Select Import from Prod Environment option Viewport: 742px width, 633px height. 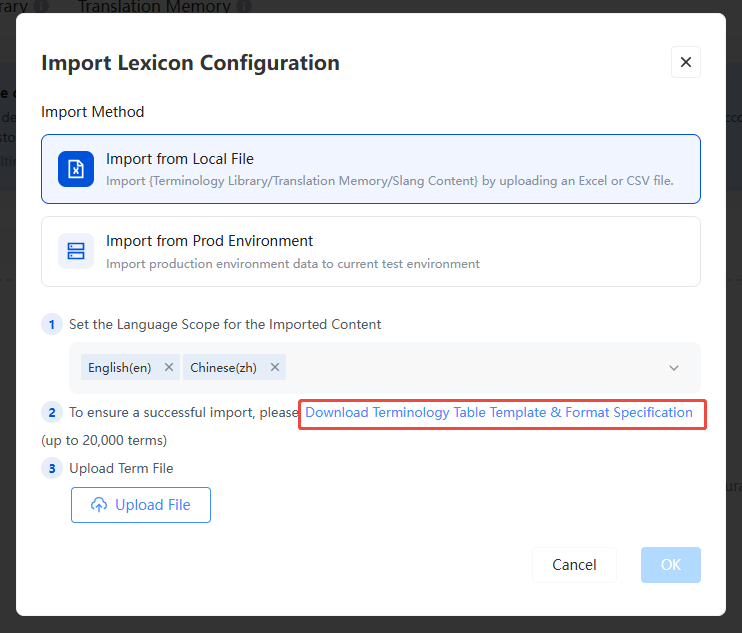click(x=371, y=251)
